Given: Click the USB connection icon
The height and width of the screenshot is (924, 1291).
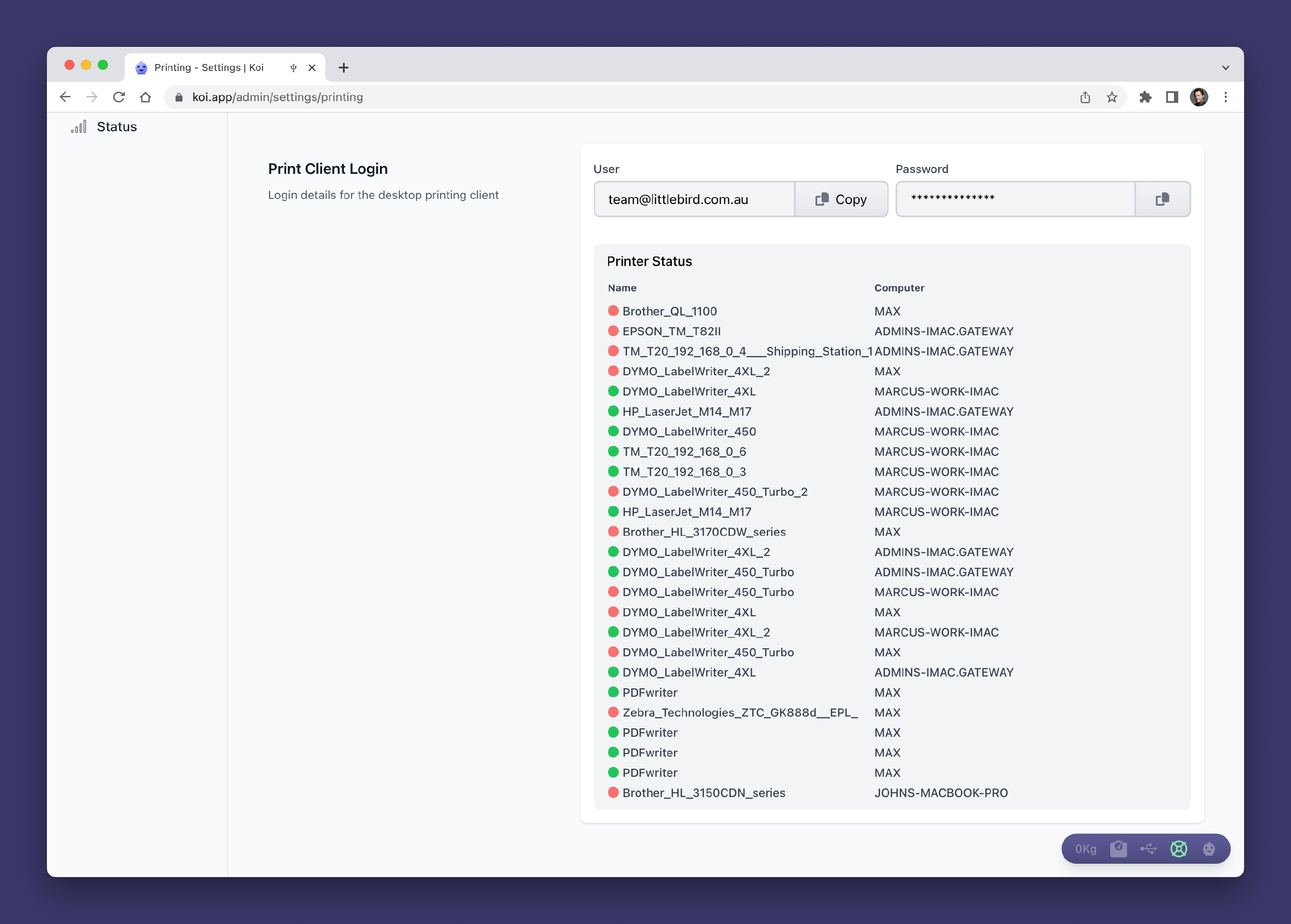Looking at the screenshot, I should pos(1148,849).
